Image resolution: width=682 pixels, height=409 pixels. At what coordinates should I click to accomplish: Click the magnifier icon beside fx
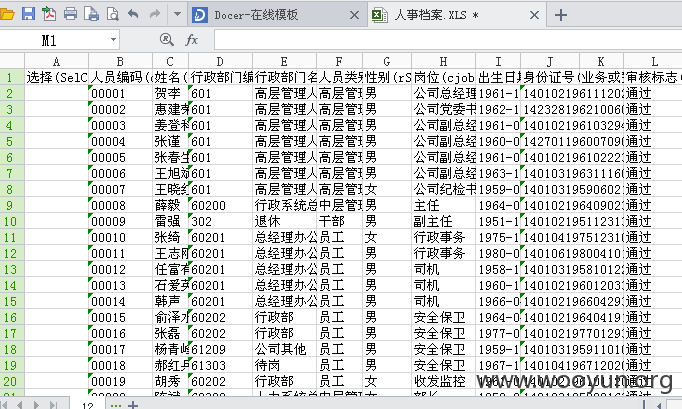tap(167, 40)
